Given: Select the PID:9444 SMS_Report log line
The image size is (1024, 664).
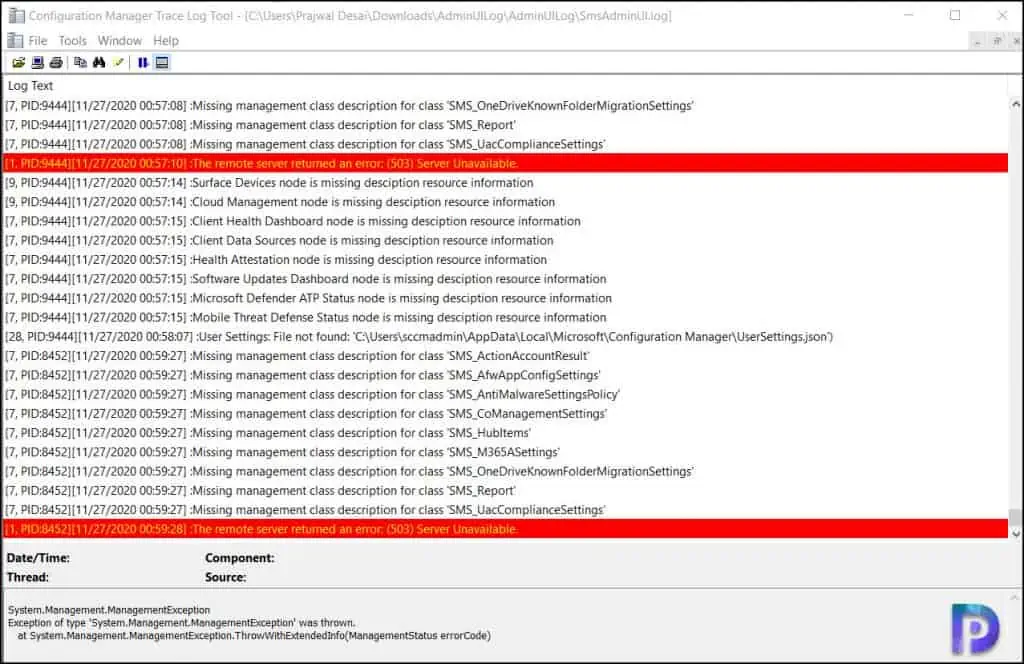Looking at the screenshot, I should [506, 125].
